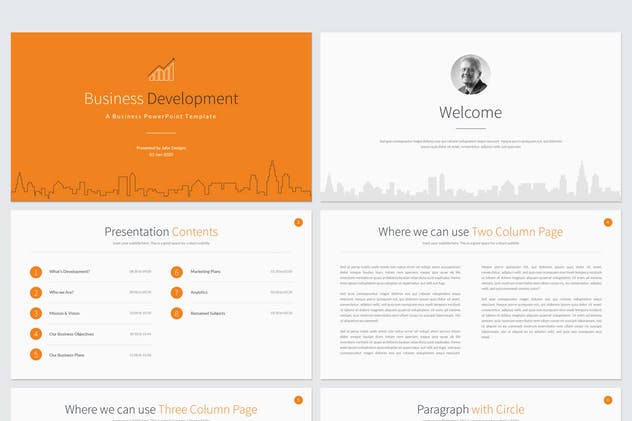This screenshot has height=421, width=632.
Task: Click 'Where we can use Two Column Page' heading
Action: click(x=470, y=232)
